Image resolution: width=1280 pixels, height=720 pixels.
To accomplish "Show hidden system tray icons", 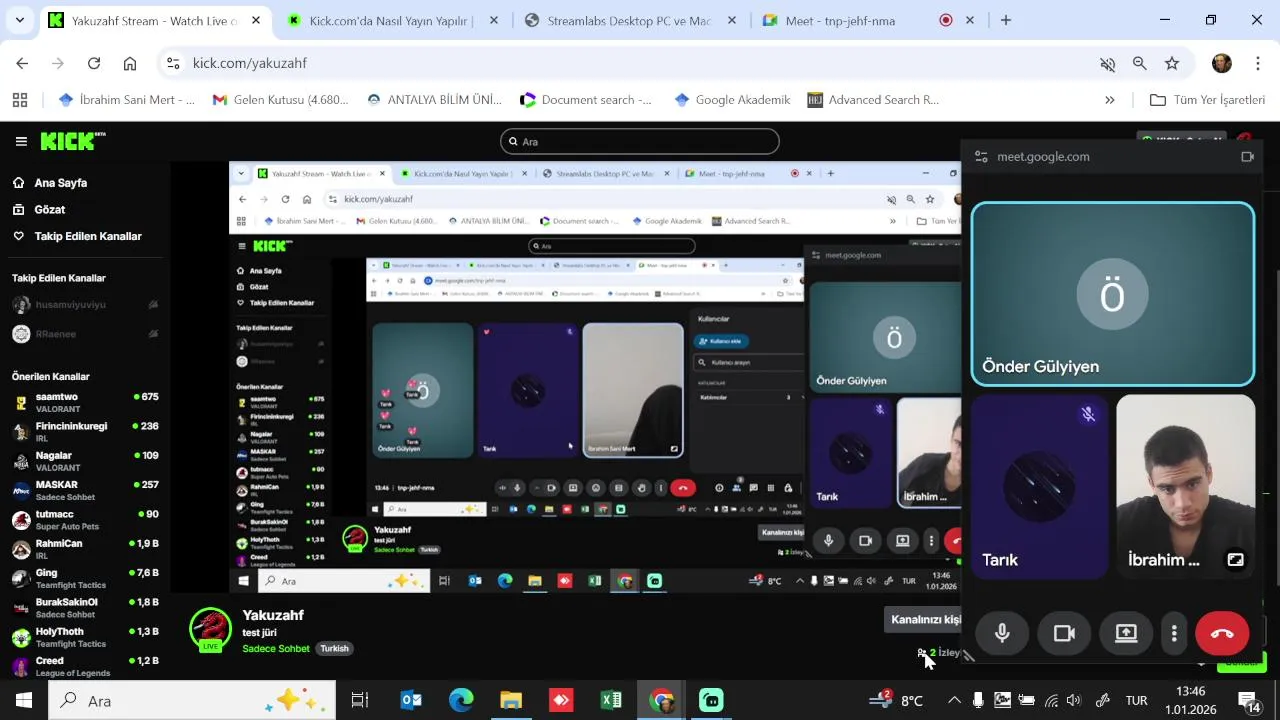I will coord(954,700).
